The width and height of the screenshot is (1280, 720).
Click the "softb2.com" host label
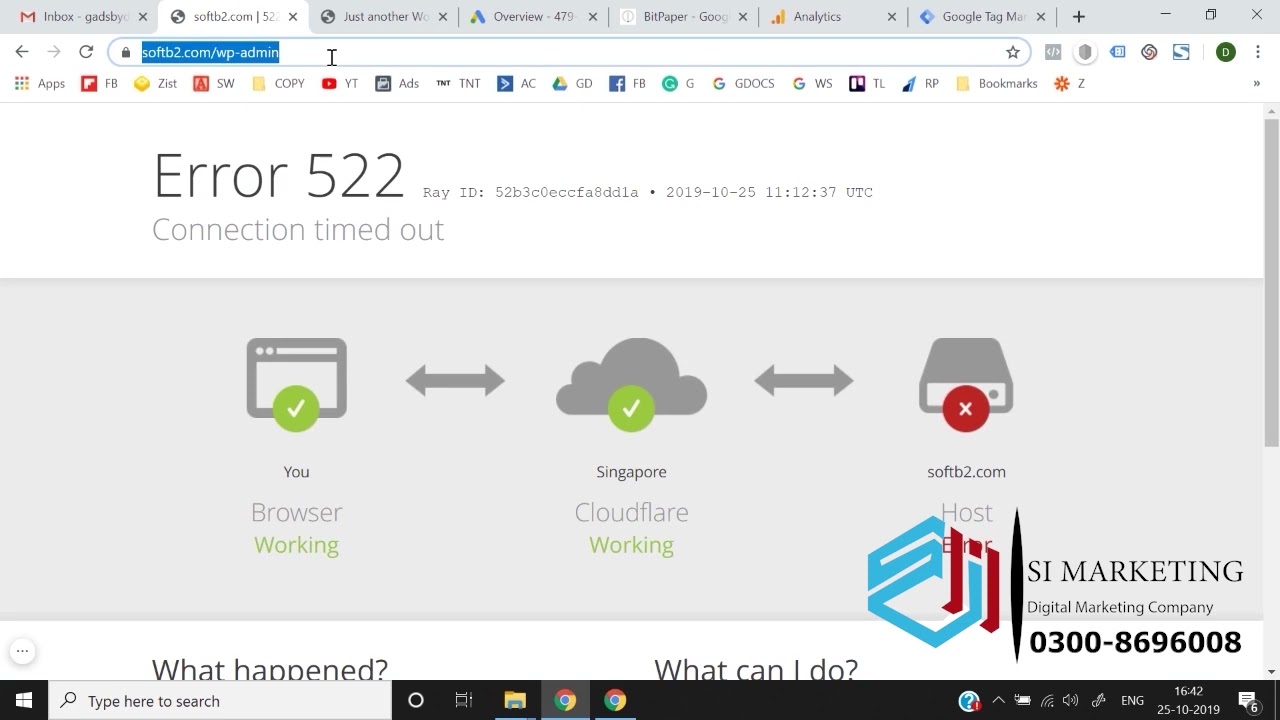pos(966,472)
